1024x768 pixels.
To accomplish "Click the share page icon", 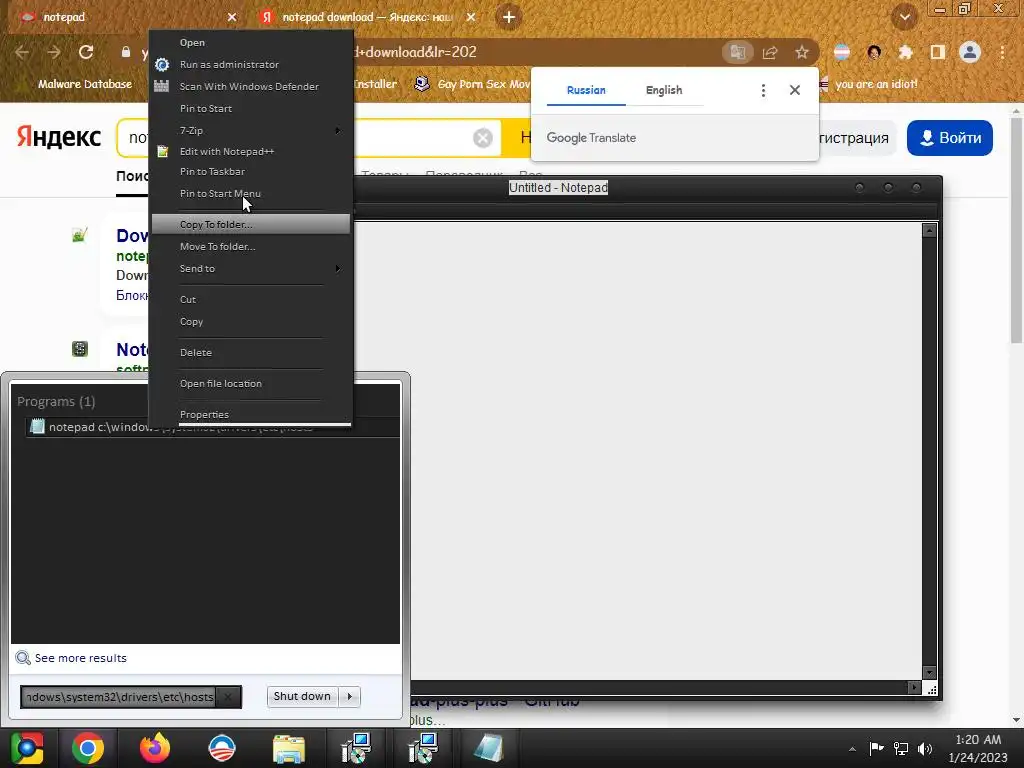I will (770, 52).
